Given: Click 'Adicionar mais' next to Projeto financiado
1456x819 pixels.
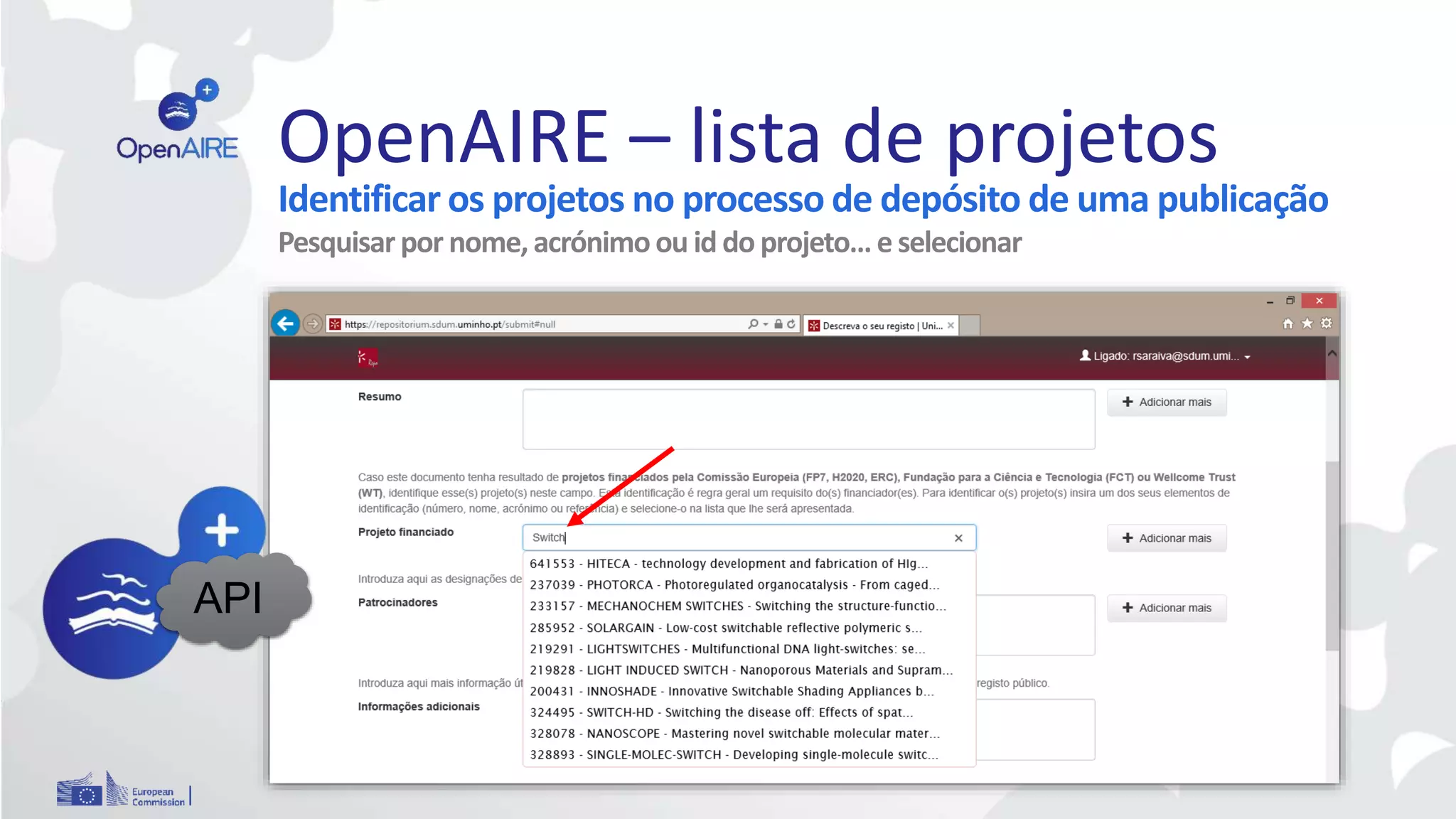Looking at the screenshot, I should [1167, 538].
